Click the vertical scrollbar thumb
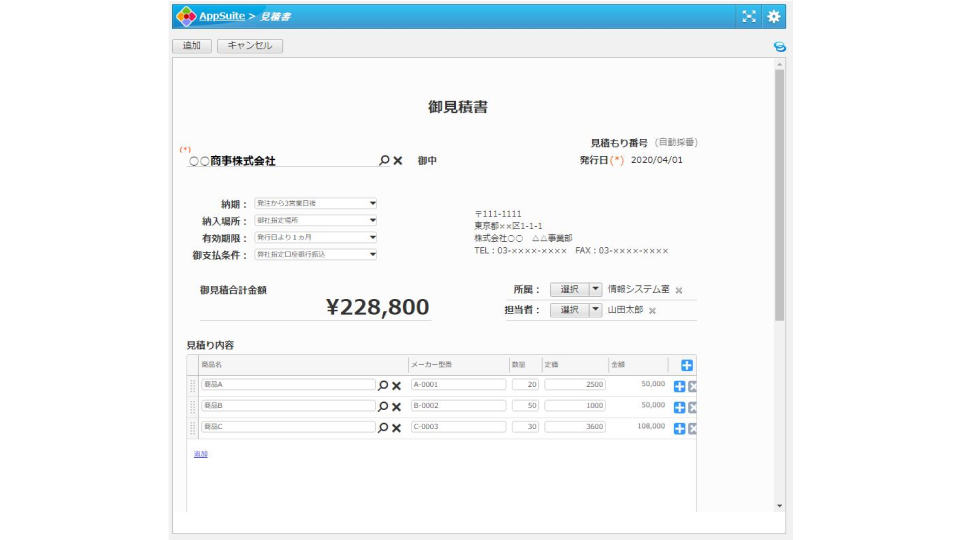The image size is (960, 540). 779,195
